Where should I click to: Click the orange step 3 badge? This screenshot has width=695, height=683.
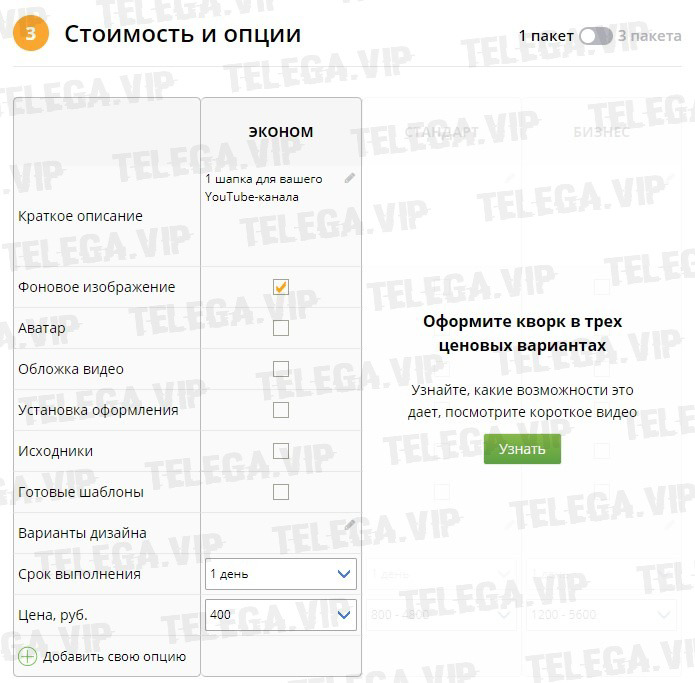point(31,34)
